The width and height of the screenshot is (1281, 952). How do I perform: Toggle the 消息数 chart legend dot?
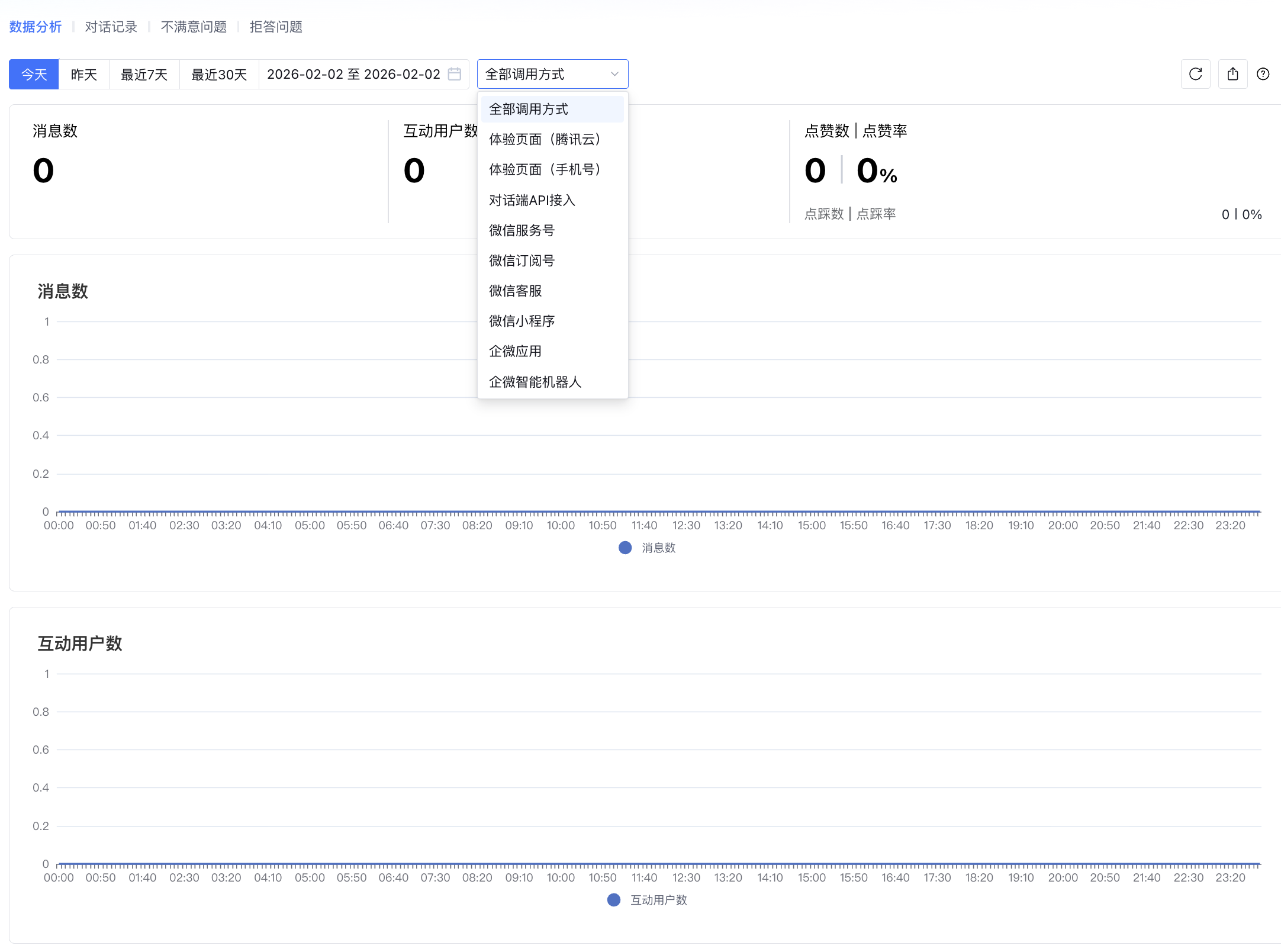coord(625,548)
